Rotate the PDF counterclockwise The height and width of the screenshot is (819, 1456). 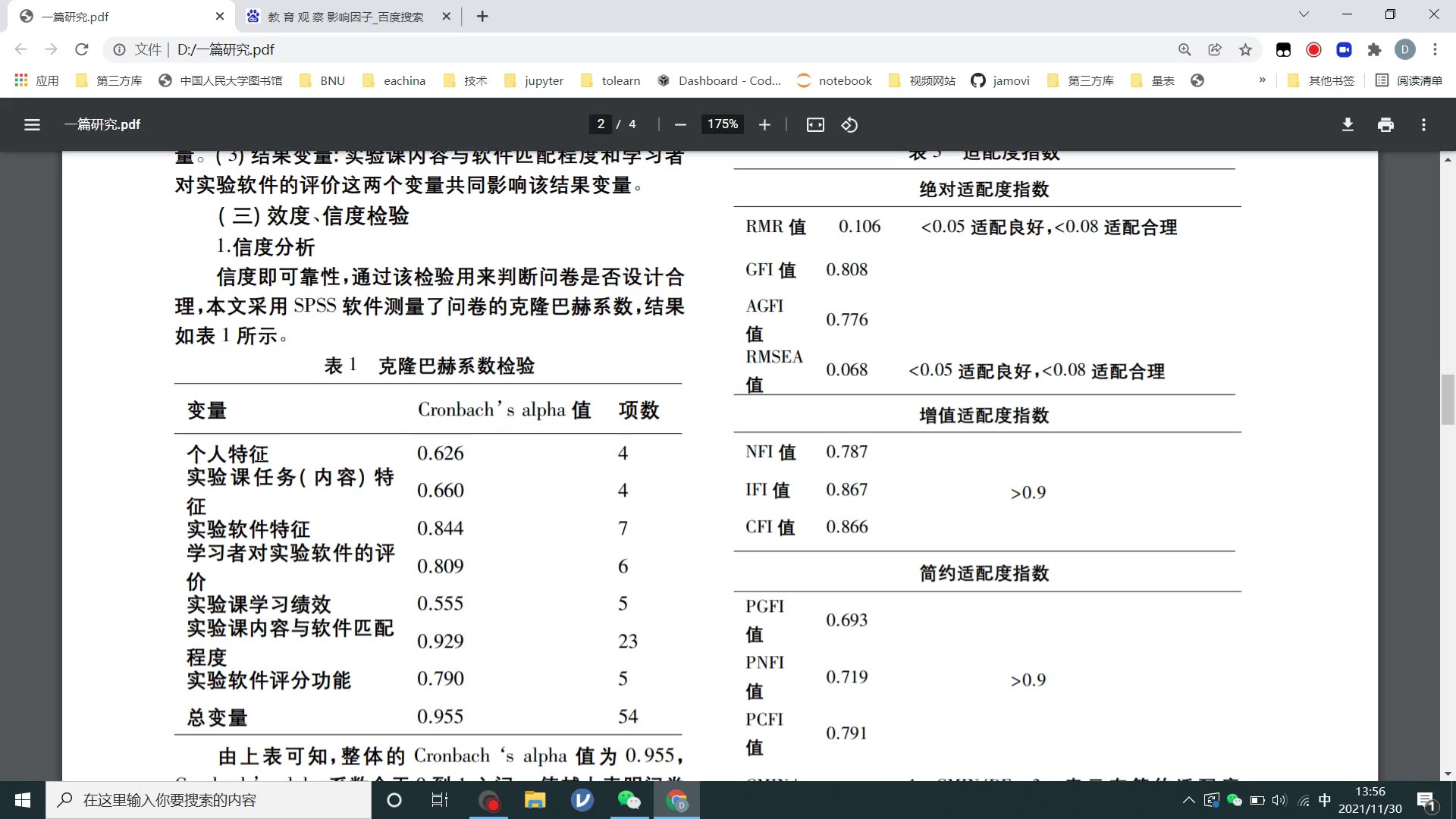point(849,124)
